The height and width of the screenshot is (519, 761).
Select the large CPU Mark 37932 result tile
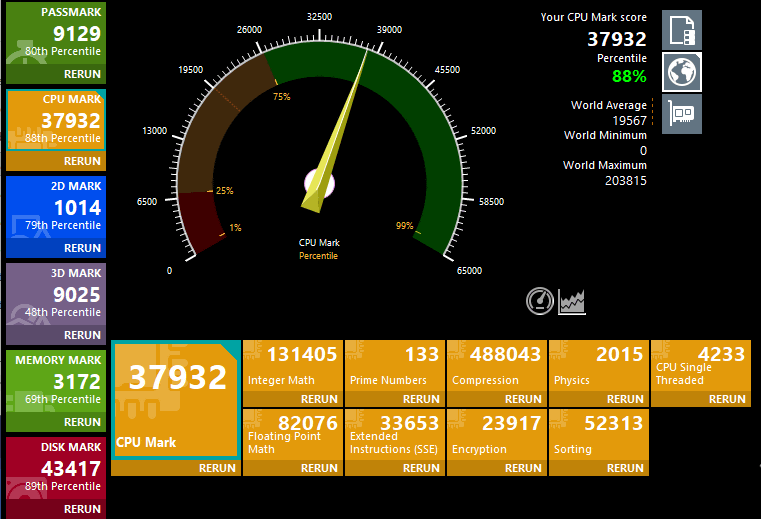tap(176, 400)
